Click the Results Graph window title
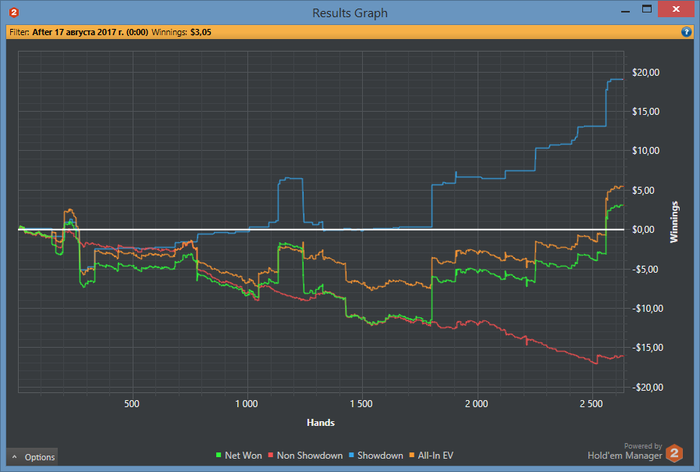This screenshot has width=700, height=472. tap(350, 13)
